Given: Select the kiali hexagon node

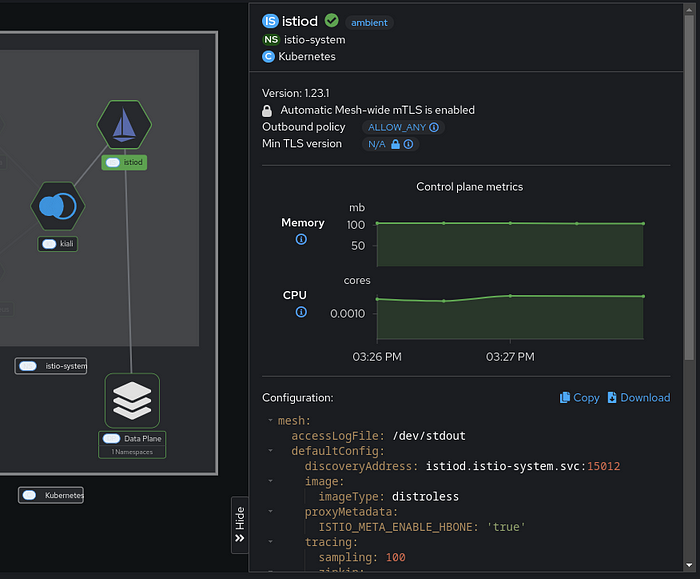Looking at the screenshot, I should [58, 206].
